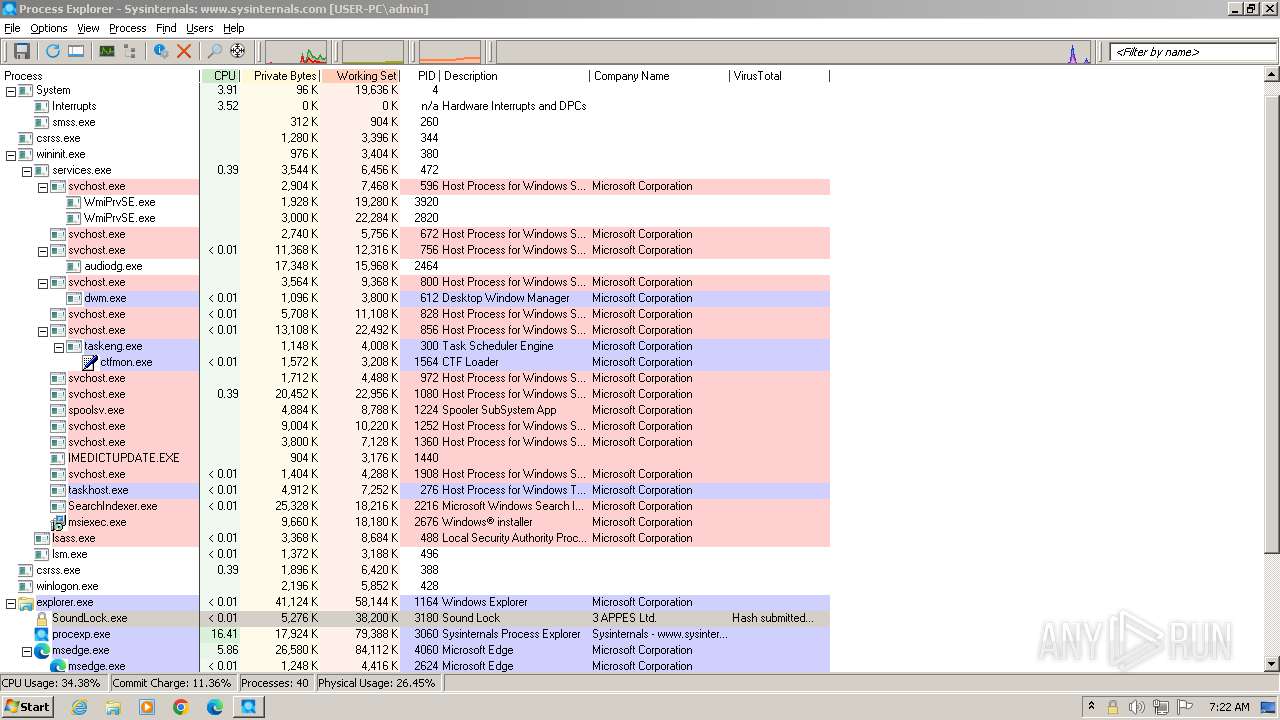1280x720 pixels.
Task: Click the Action Center flag tray icon
Action: tap(1186, 707)
